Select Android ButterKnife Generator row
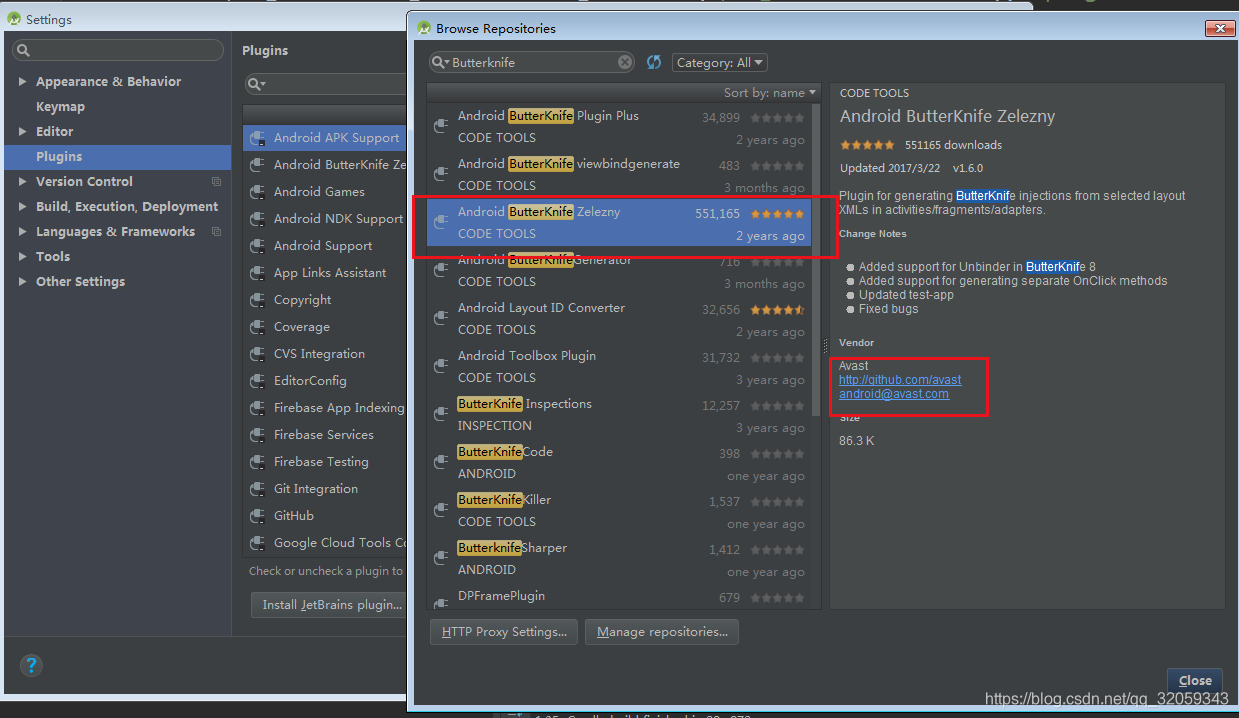The image size is (1239, 718). point(619,270)
